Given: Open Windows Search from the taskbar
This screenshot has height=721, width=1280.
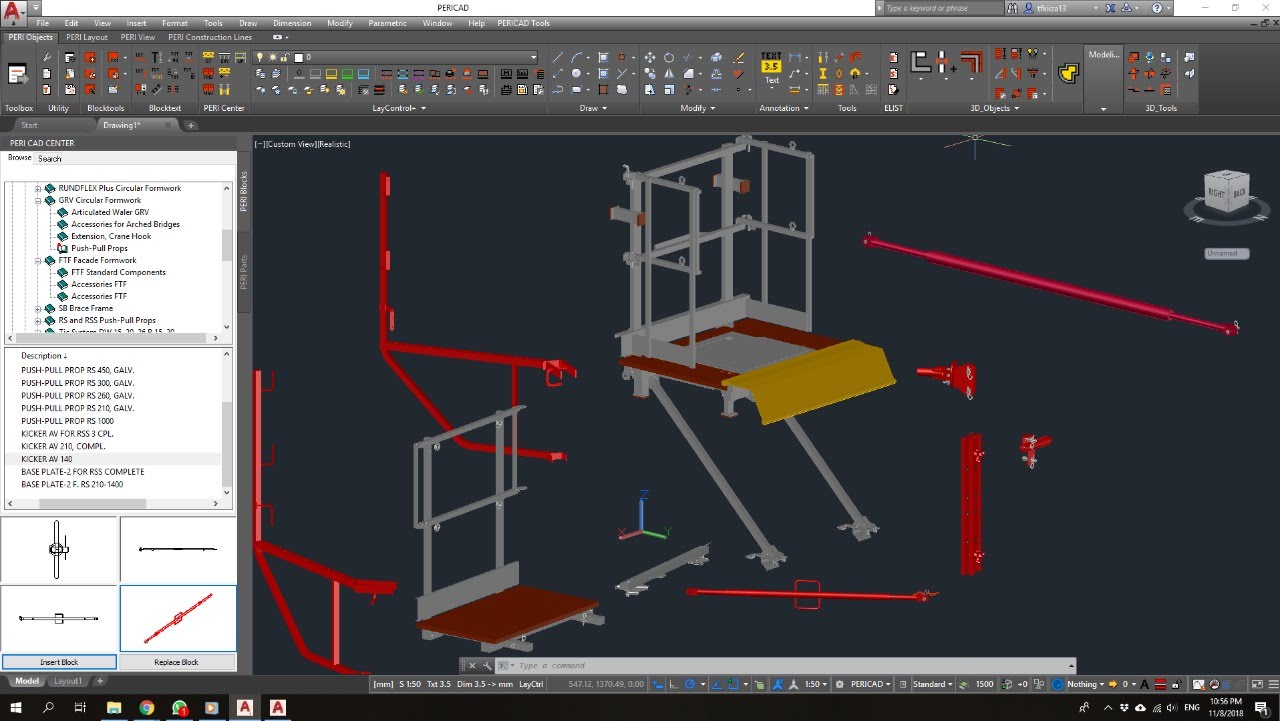Looking at the screenshot, I should point(48,707).
